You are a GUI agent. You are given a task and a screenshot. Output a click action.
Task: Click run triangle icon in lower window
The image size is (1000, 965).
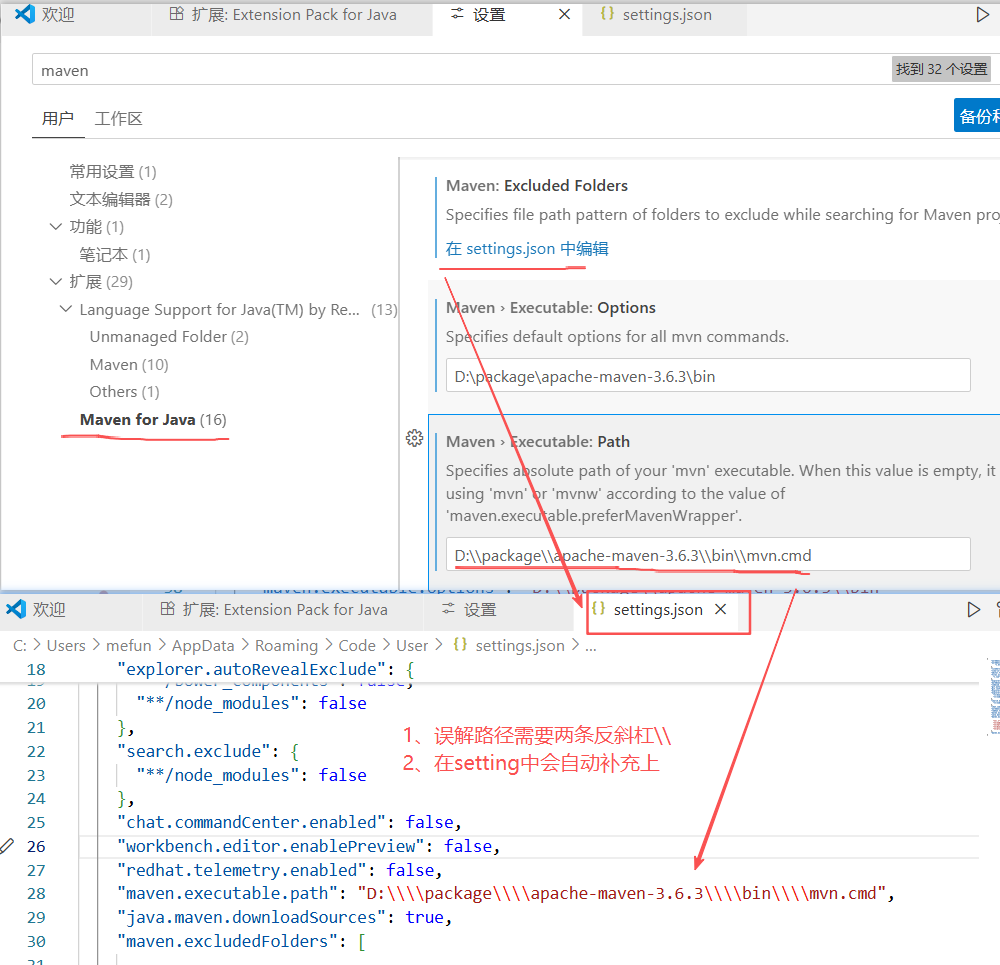[x=973, y=610]
